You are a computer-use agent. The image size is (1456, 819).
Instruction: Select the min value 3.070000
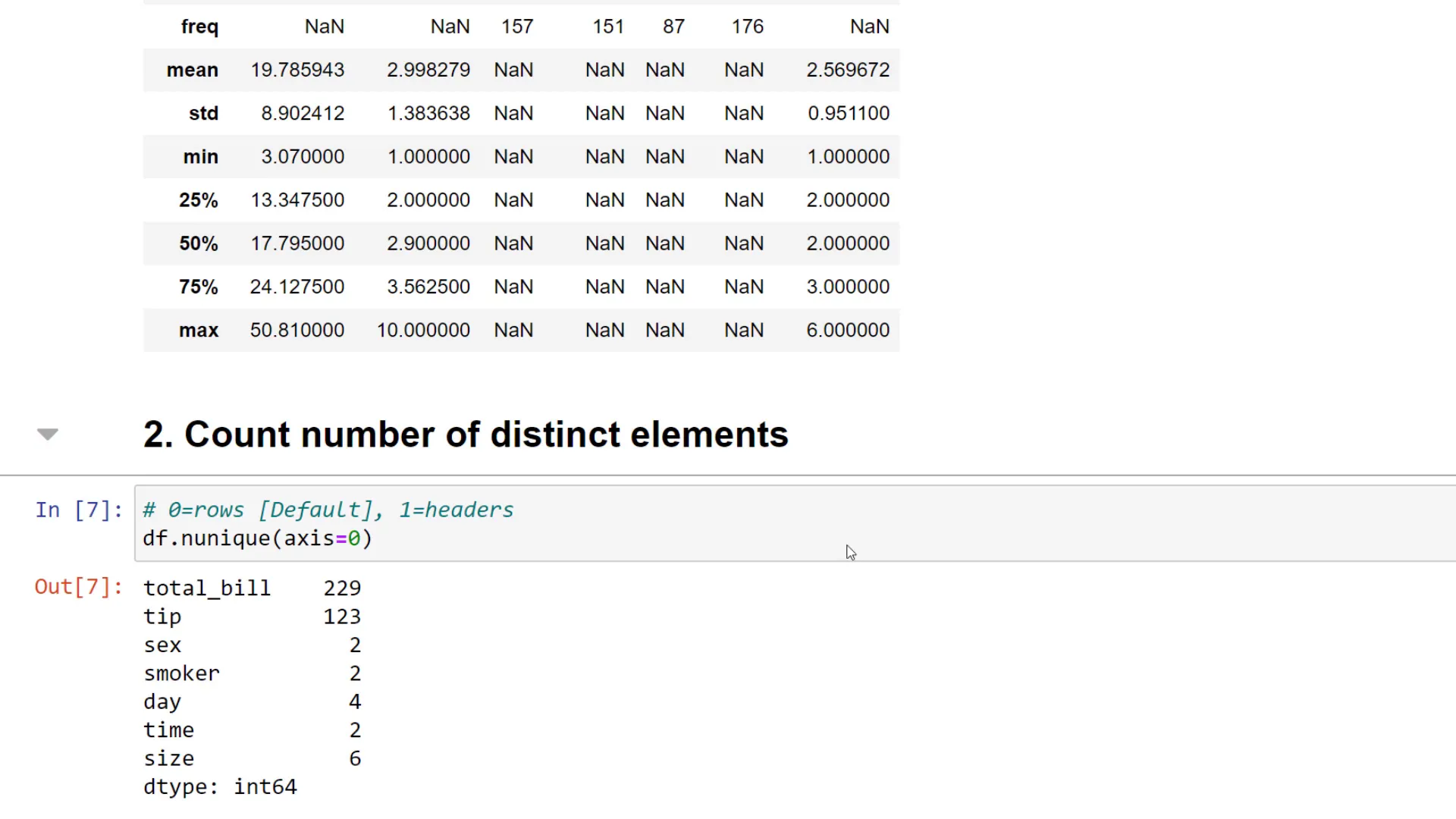coord(303,156)
